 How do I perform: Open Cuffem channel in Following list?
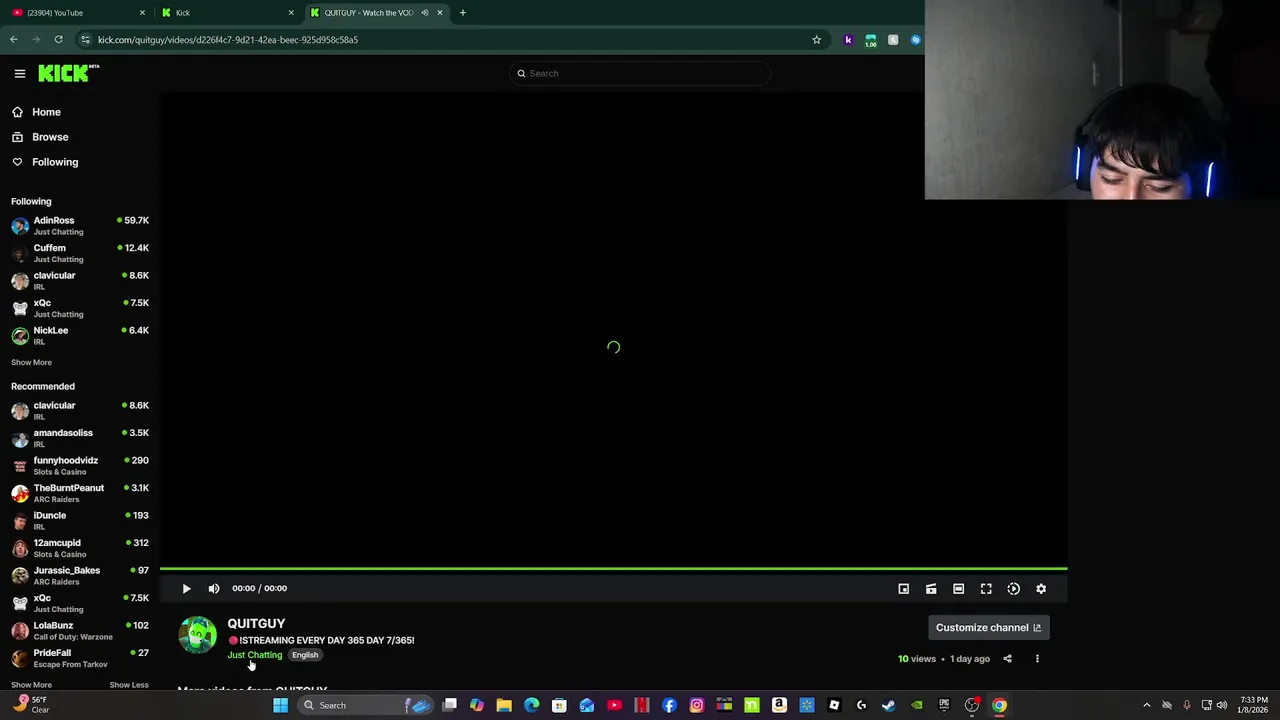pyautogui.click(x=80, y=253)
